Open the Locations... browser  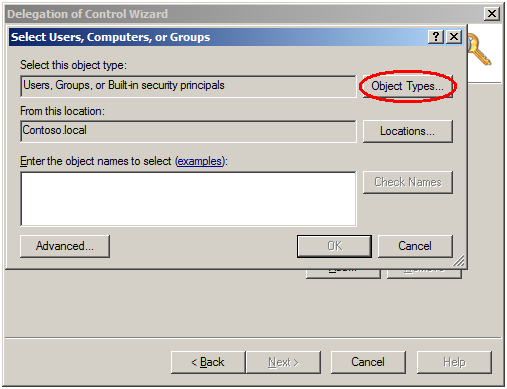pos(407,131)
